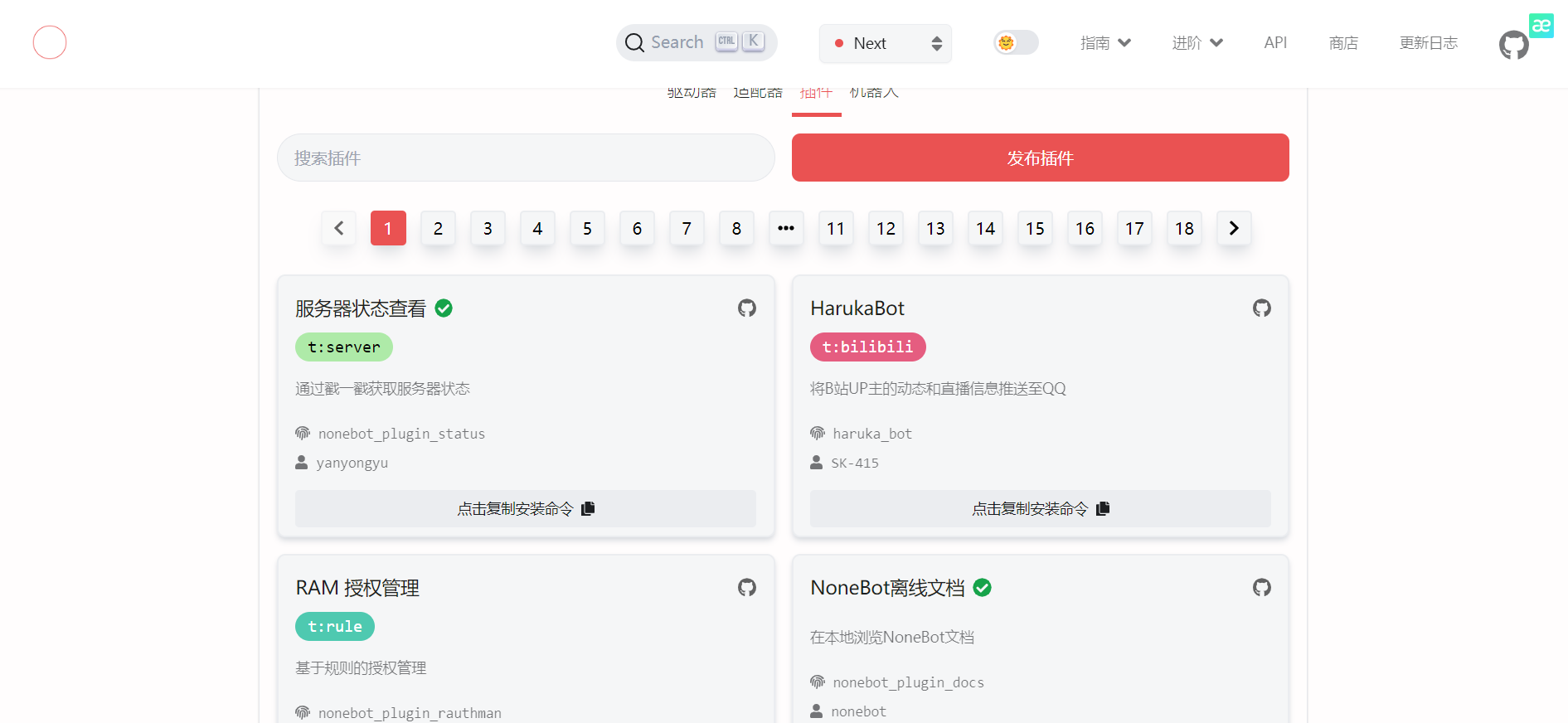
Task: Expand the 进阶 menu
Action: [1197, 43]
